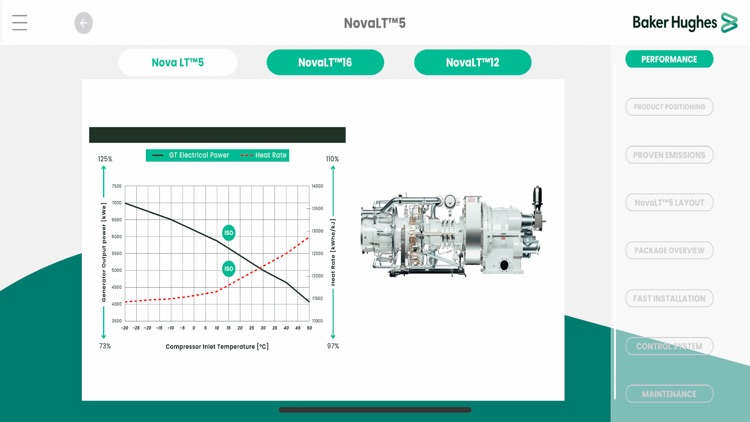Screen dimensions: 750x422
Task: Open Proven Emissions section
Action: pos(669,155)
